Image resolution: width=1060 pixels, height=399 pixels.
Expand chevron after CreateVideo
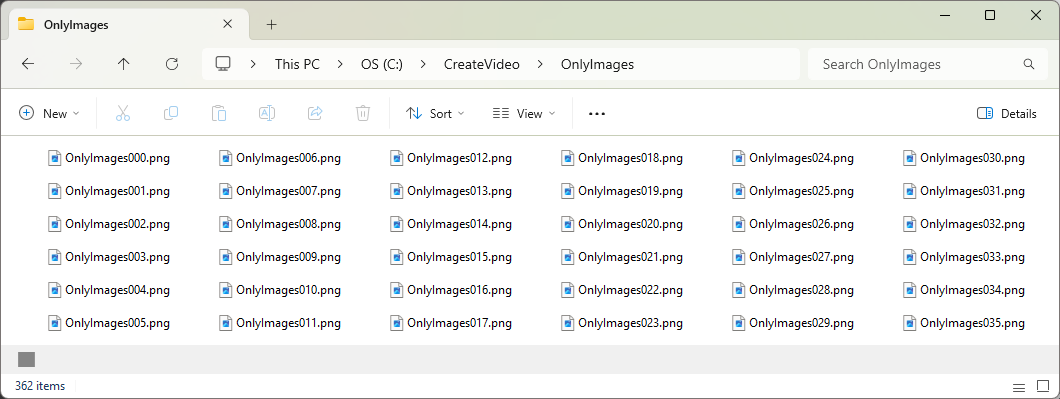[540, 64]
